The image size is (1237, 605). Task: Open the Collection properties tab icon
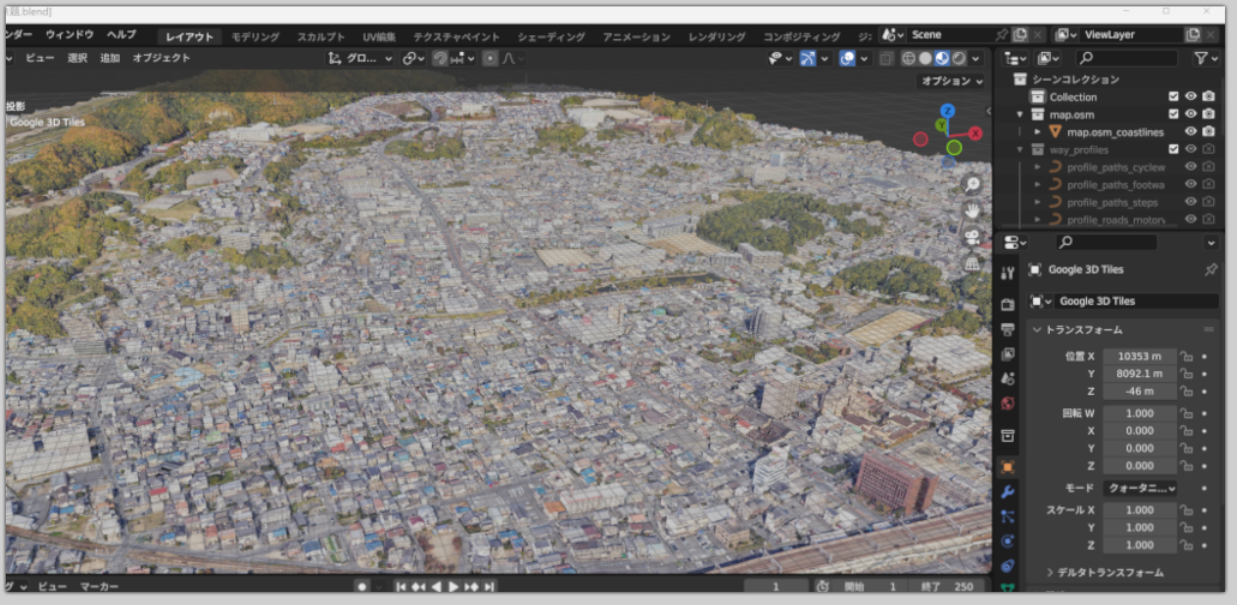(1007, 435)
